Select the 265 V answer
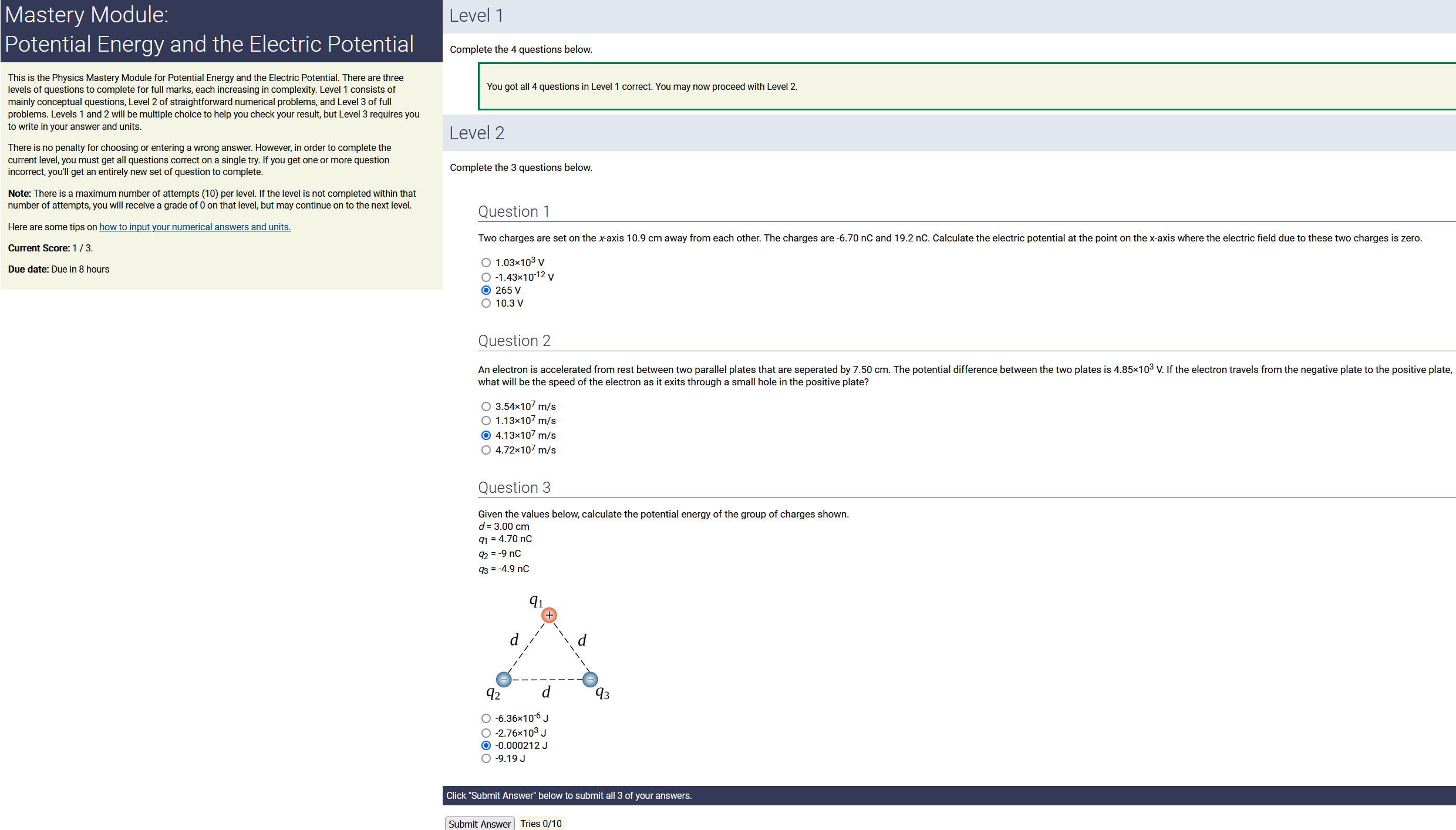Viewport: 1456px width, 830px height. click(486, 290)
